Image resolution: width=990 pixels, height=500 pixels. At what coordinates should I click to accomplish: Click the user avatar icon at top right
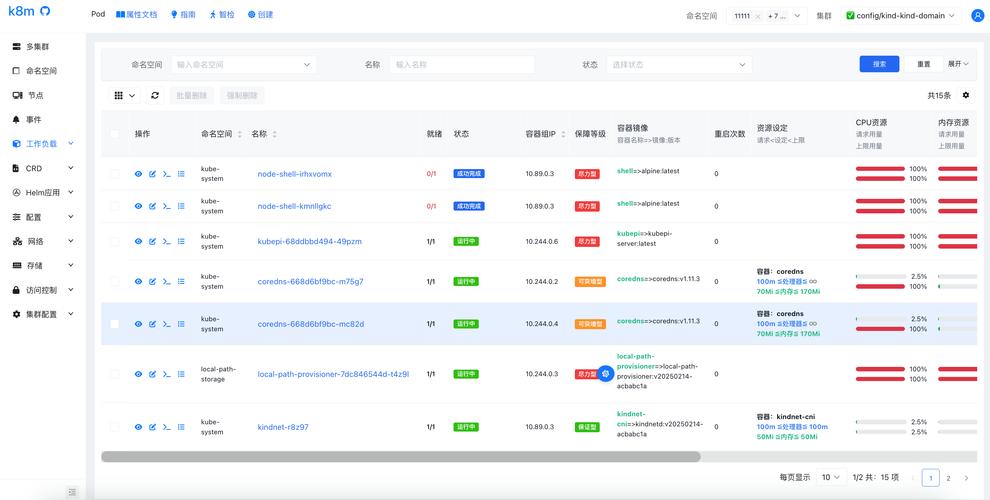point(977,16)
